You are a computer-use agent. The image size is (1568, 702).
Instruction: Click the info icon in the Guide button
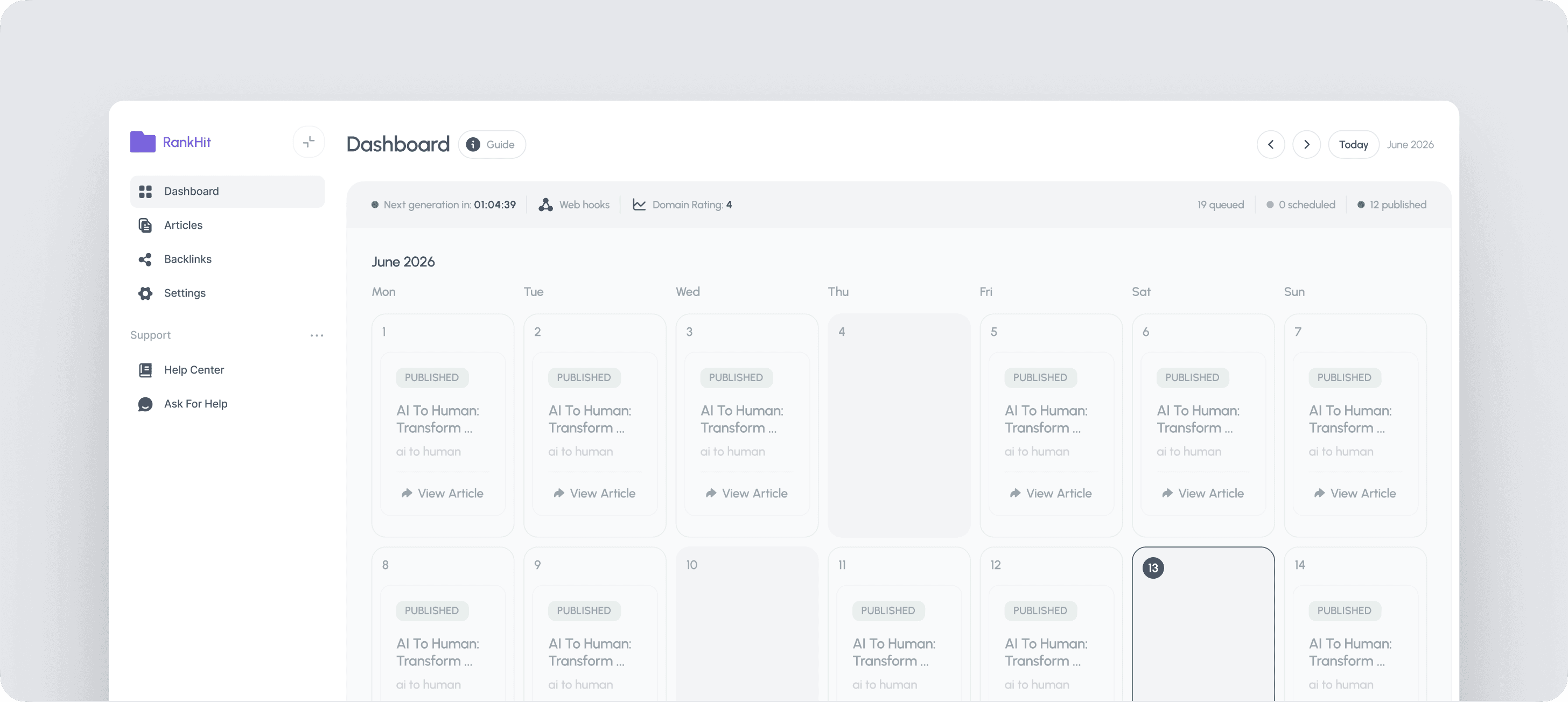tap(473, 145)
